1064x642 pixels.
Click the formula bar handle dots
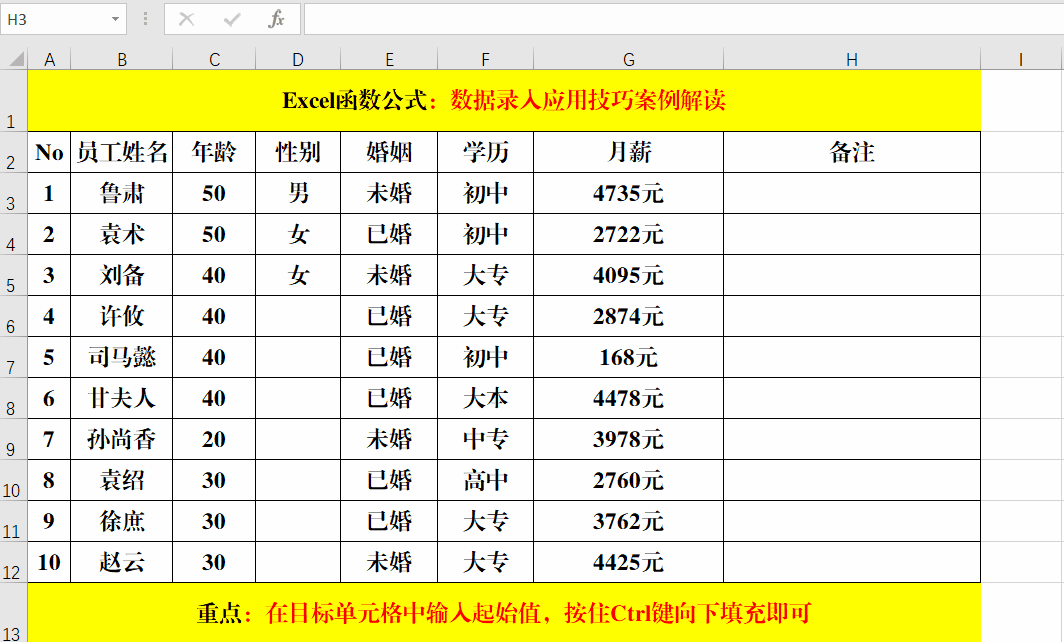[145, 20]
